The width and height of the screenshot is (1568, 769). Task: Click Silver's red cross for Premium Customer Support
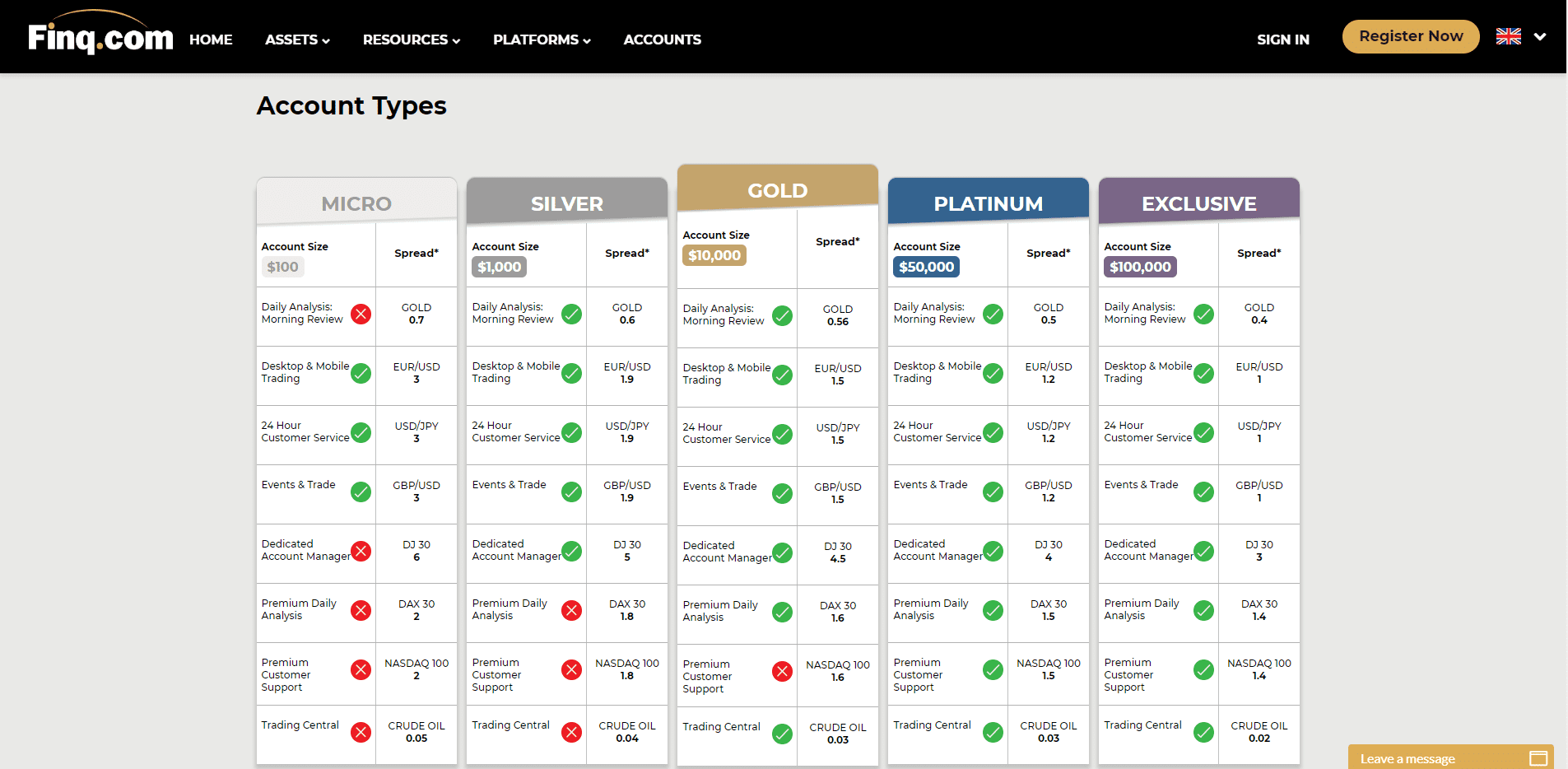[x=571, y=669]
